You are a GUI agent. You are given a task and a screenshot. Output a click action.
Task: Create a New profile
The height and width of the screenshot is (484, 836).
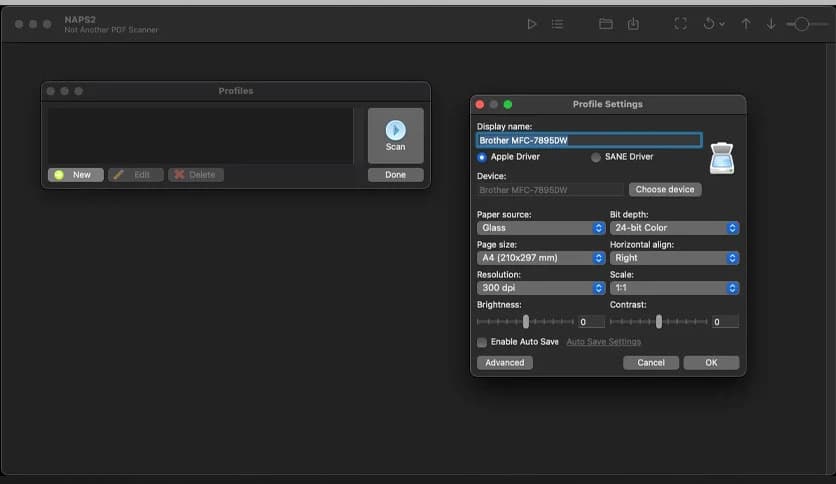pyautogui.click(x=76, y=175)
